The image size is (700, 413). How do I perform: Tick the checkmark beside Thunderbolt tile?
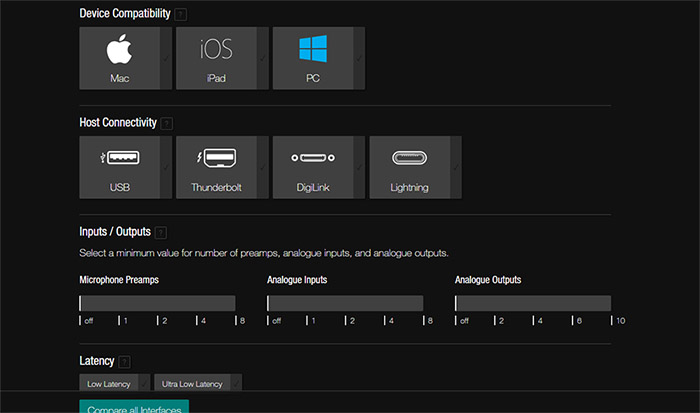262,167
